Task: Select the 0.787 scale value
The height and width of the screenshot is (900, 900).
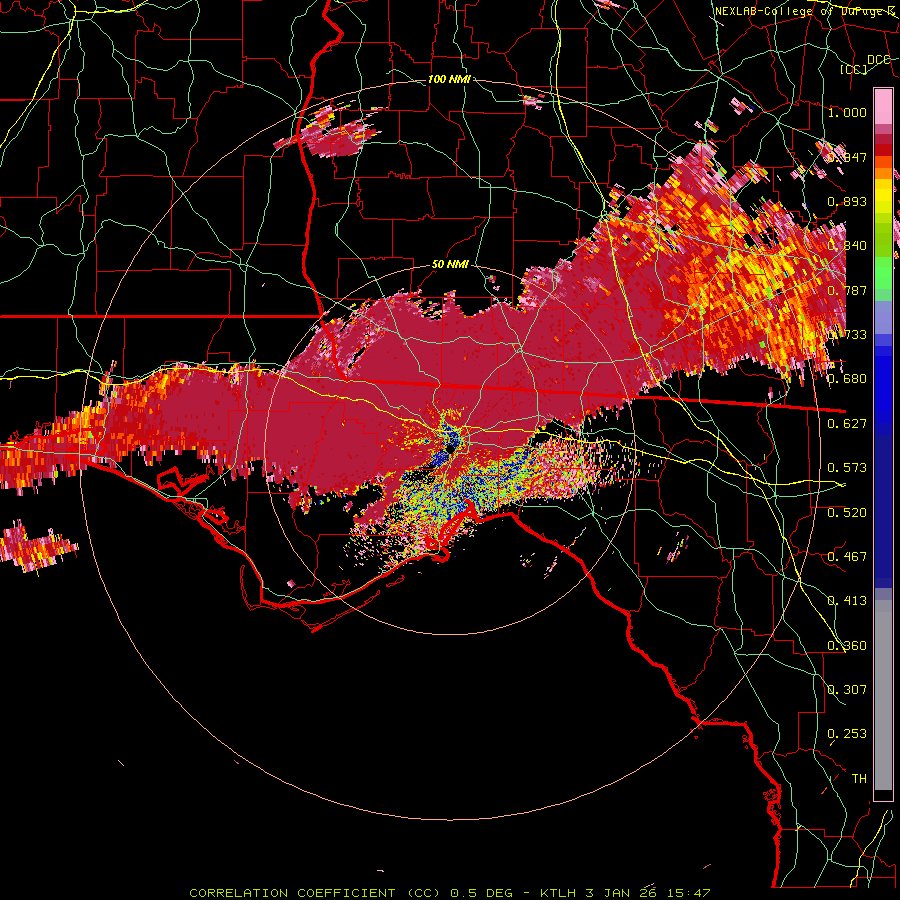Action: pyautogui.click(x=847, y=290)
